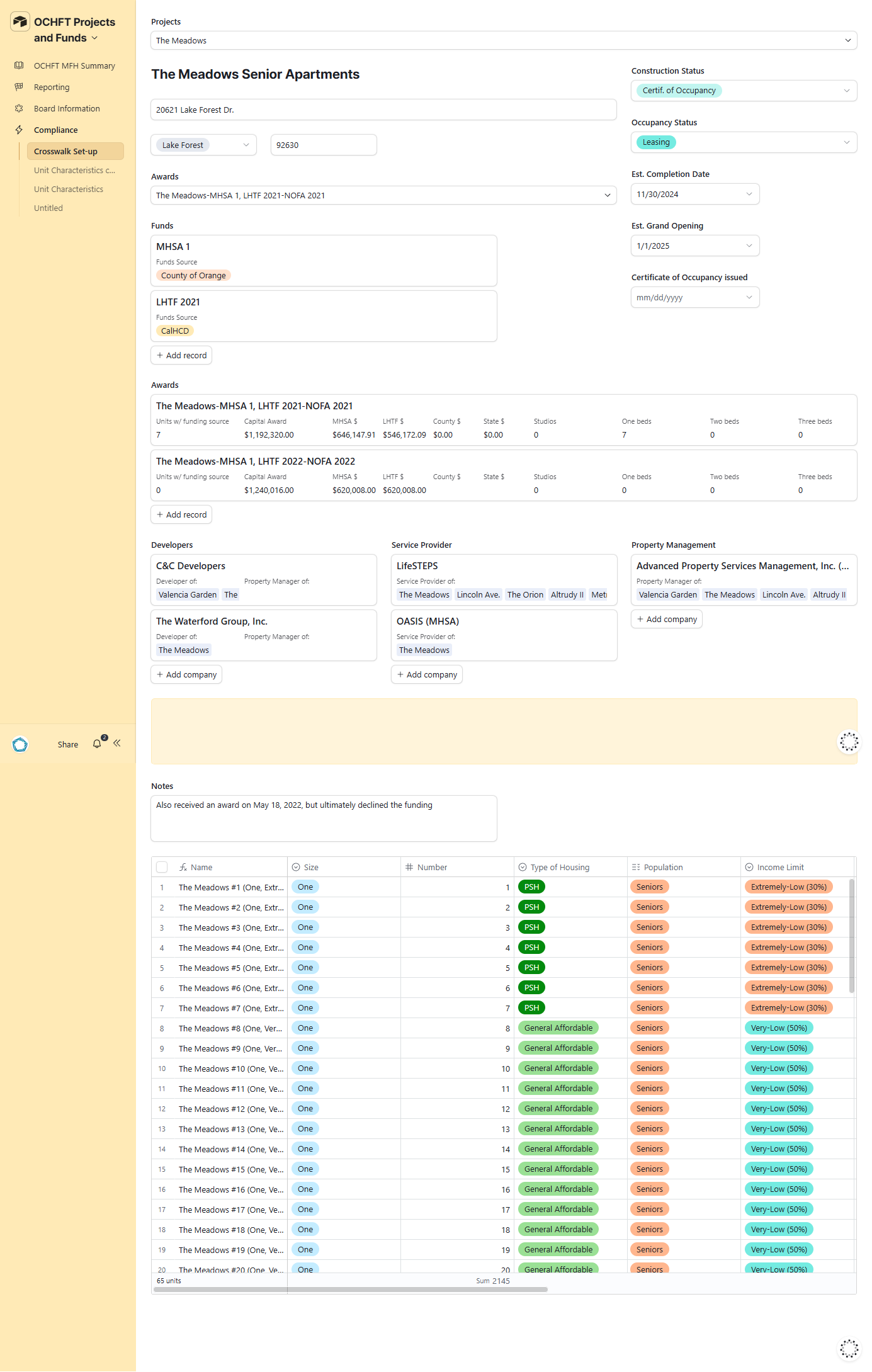872x1372 pixels.
Task: Click the Compliance lightning bolt icon
Action: click(19, 130)
